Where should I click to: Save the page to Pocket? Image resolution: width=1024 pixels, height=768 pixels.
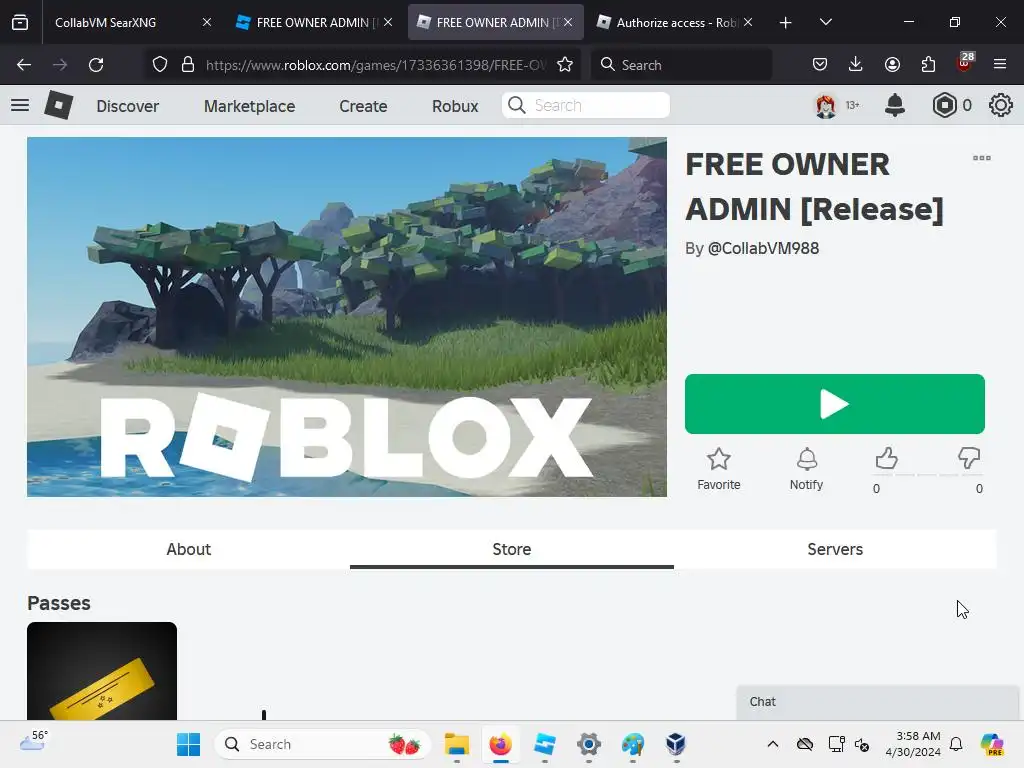click(x=820, y=65)
